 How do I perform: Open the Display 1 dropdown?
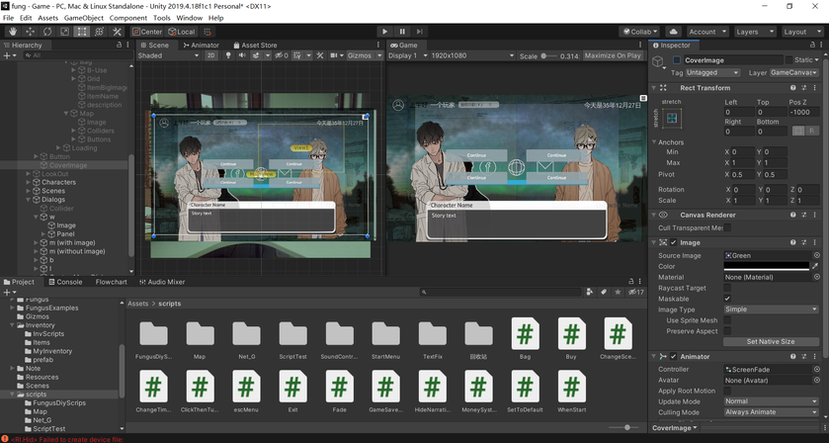click(408, 56)
